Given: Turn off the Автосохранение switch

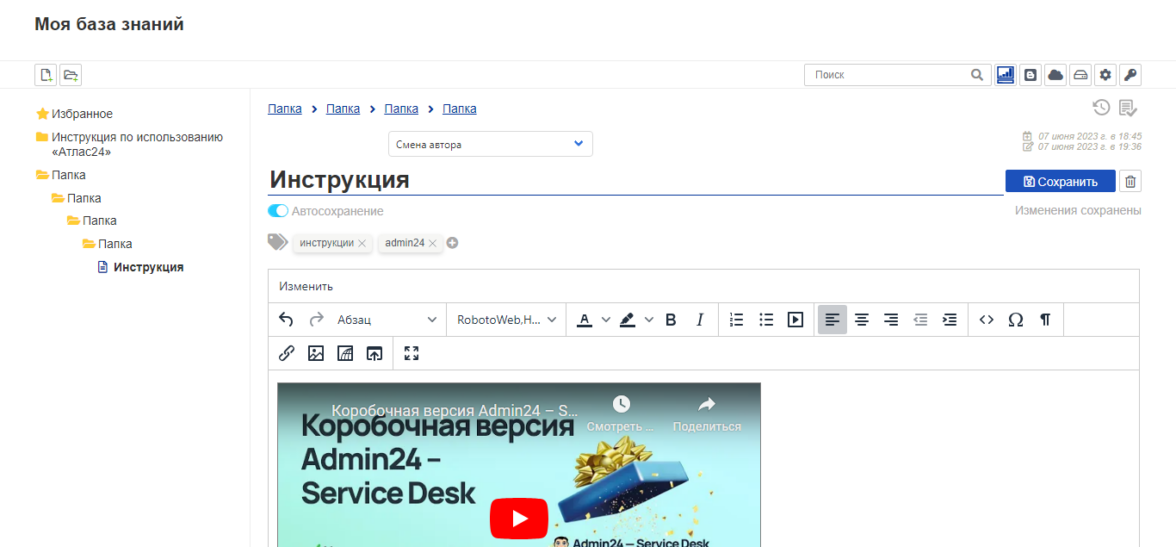Looking at the screenshot, I should [278, 211].
